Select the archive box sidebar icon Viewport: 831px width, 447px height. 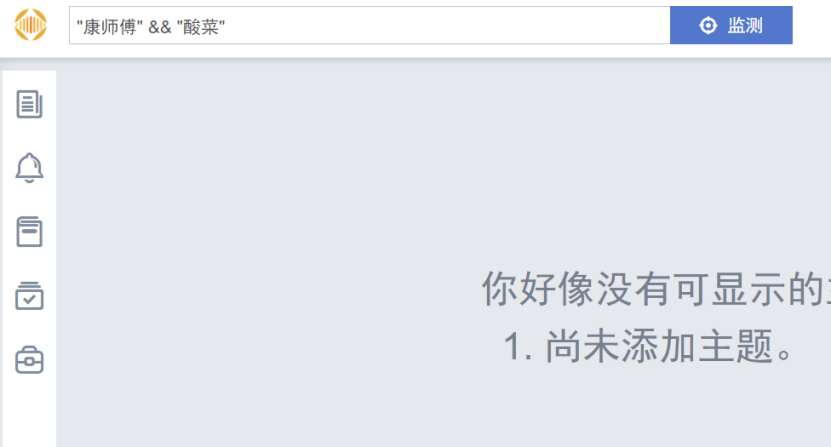(29, 232)
